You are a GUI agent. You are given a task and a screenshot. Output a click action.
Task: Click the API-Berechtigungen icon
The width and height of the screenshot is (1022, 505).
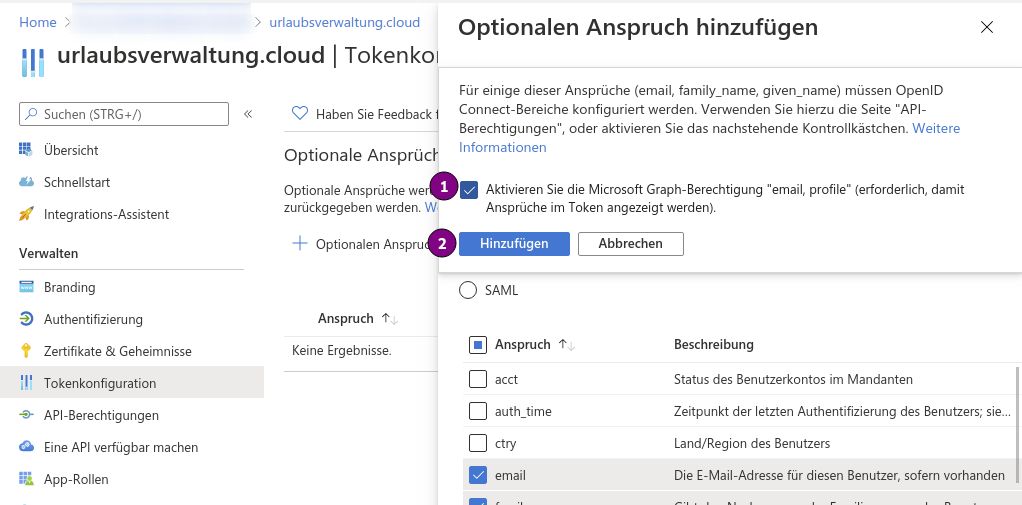coord(26,414)
